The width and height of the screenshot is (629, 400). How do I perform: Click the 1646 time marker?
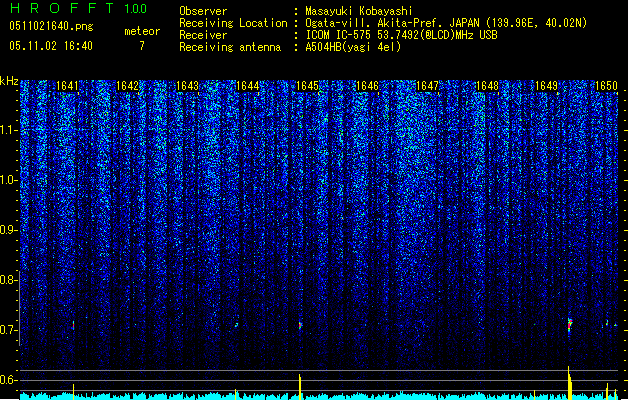coord(367,86)
